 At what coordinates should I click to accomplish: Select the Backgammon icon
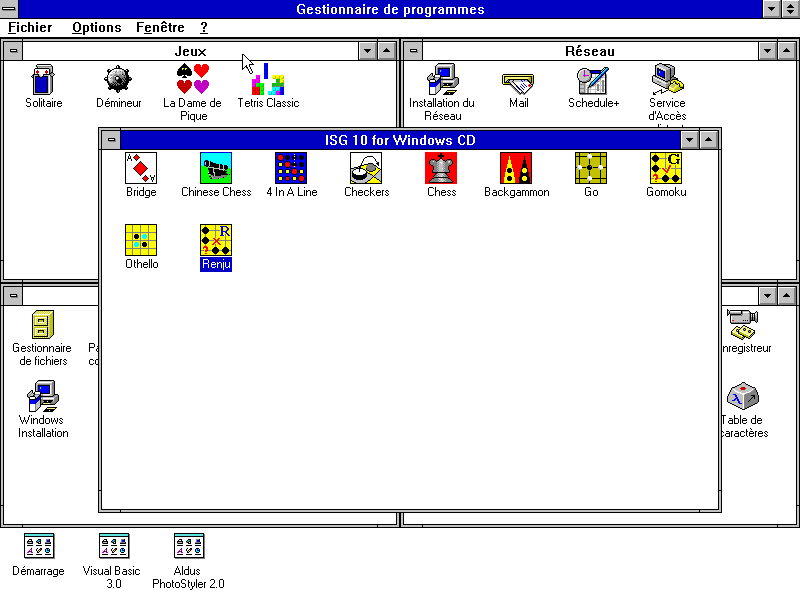click(x=516, y=168)
